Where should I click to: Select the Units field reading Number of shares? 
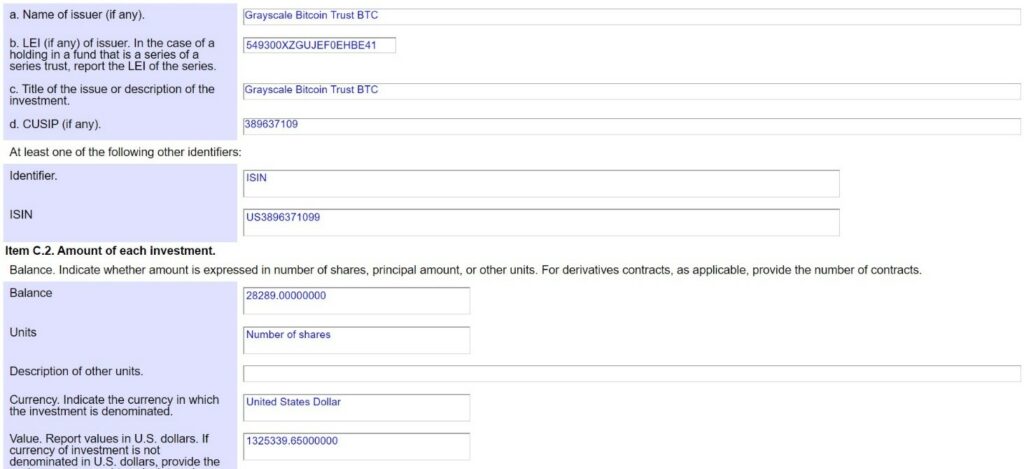(x=357, y=340)
